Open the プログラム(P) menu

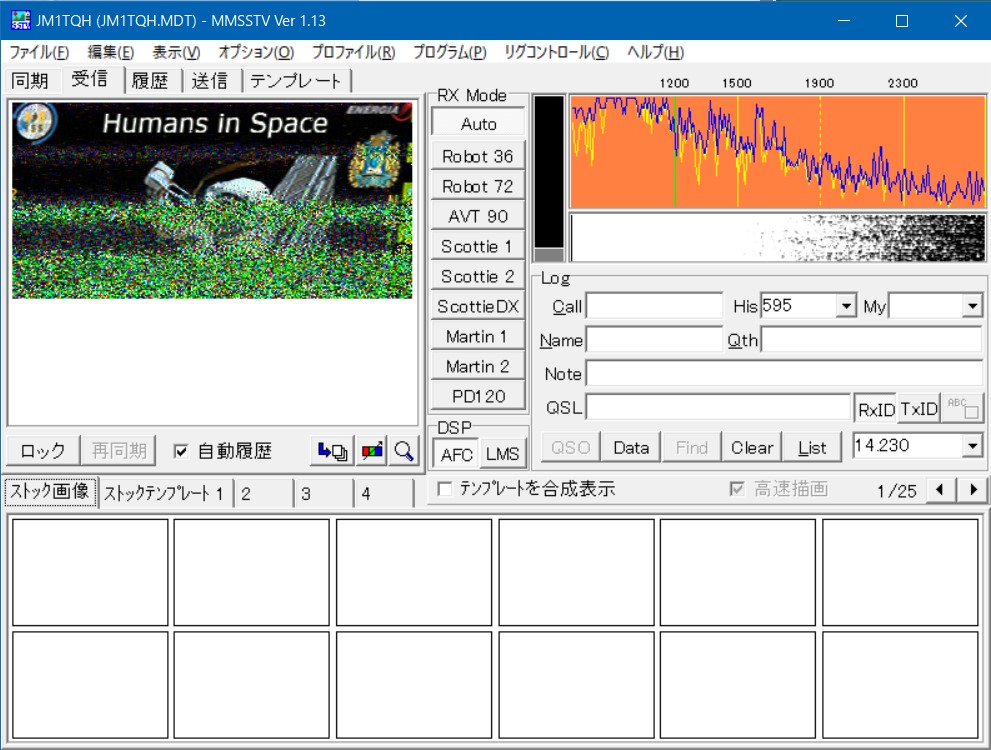[x=449, y=52]
